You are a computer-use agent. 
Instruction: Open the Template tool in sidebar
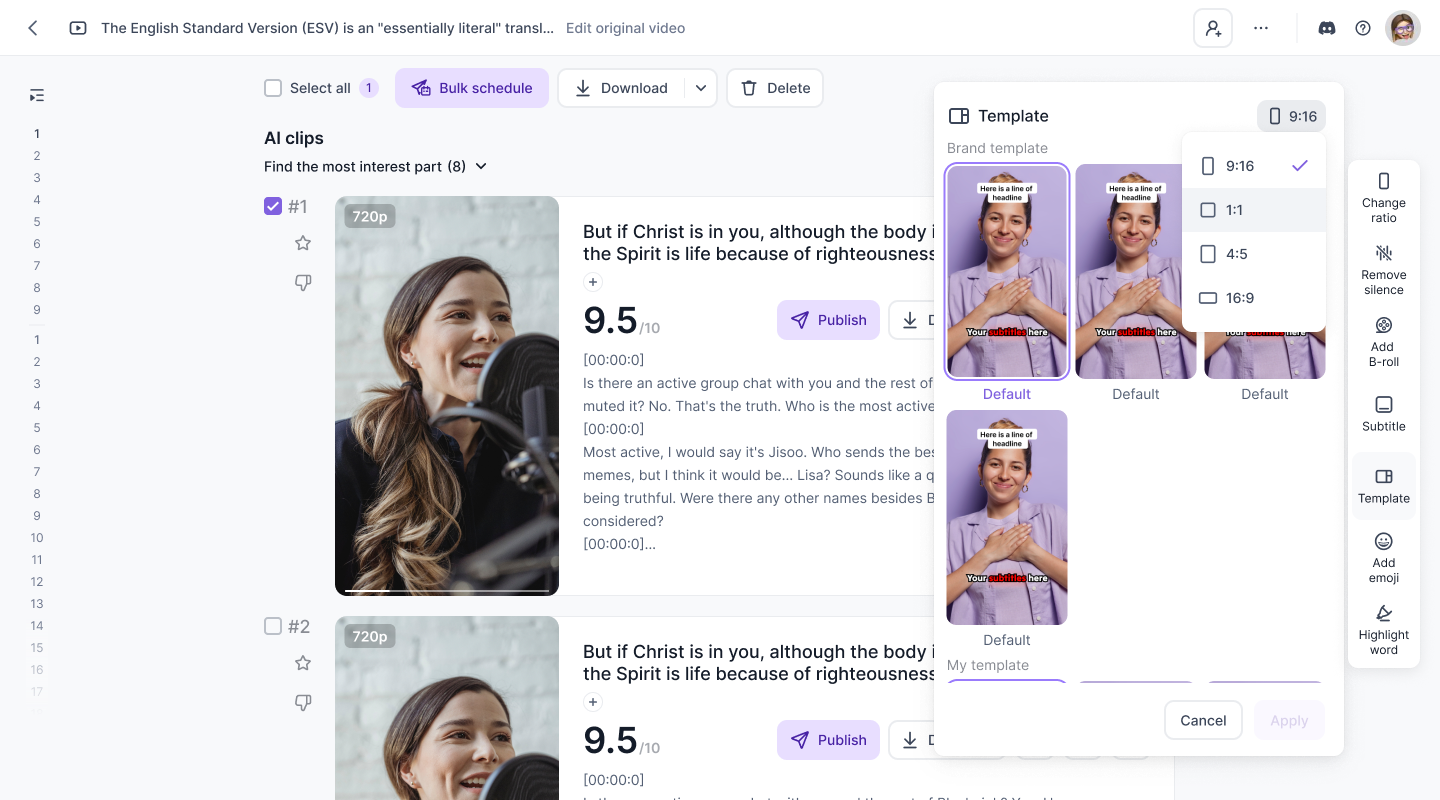(x=1384, y=485)
